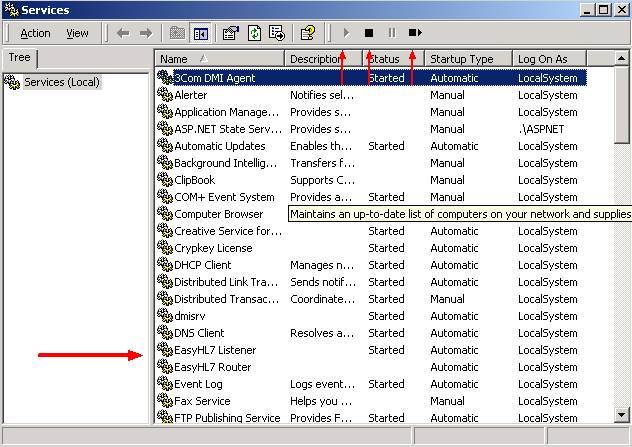The height and width of the screenshot is (447, 632).
Task: Select the Tree tab
Action: point(19,58)
